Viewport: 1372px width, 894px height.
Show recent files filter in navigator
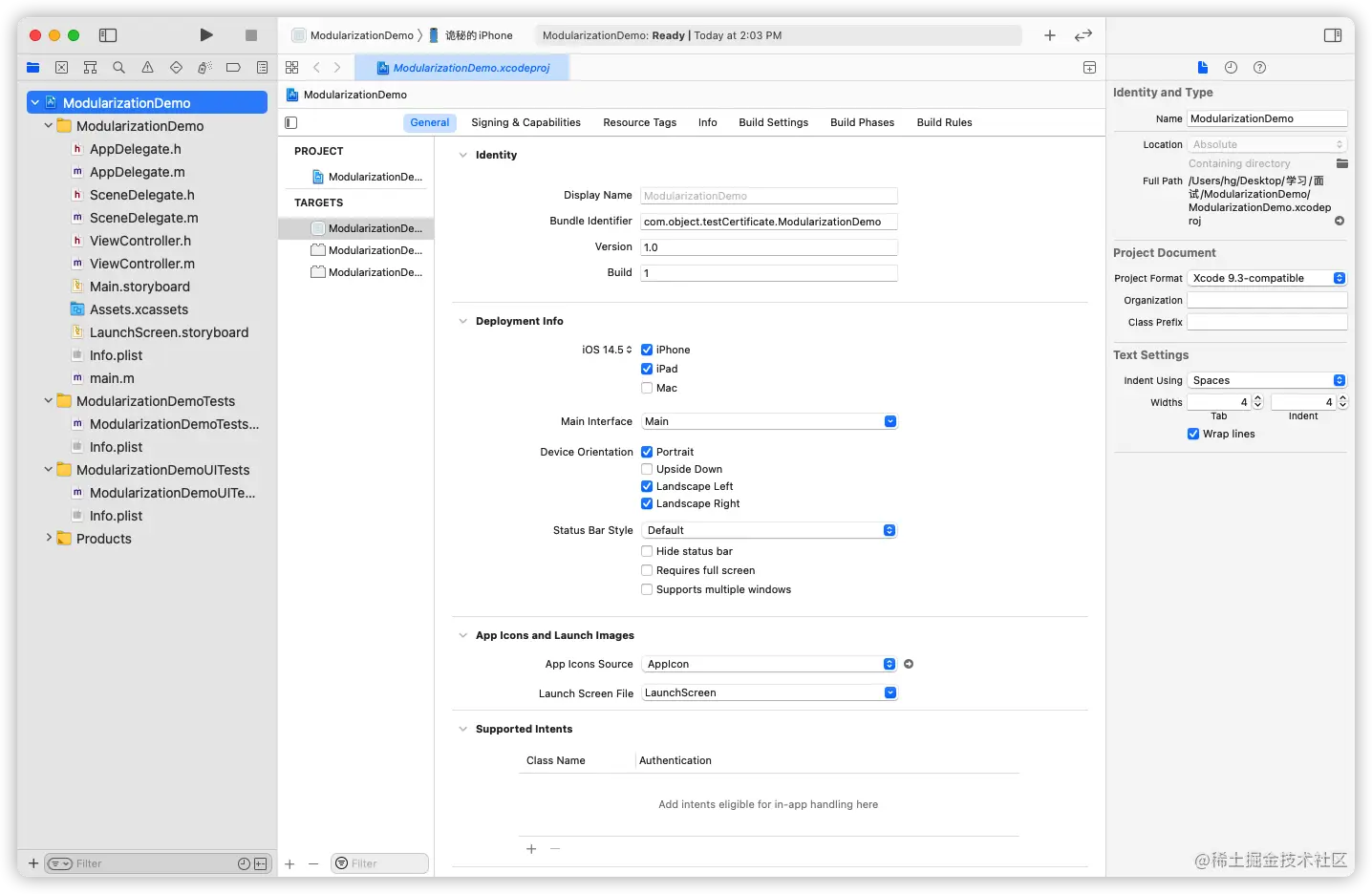(x=244, y=863)
